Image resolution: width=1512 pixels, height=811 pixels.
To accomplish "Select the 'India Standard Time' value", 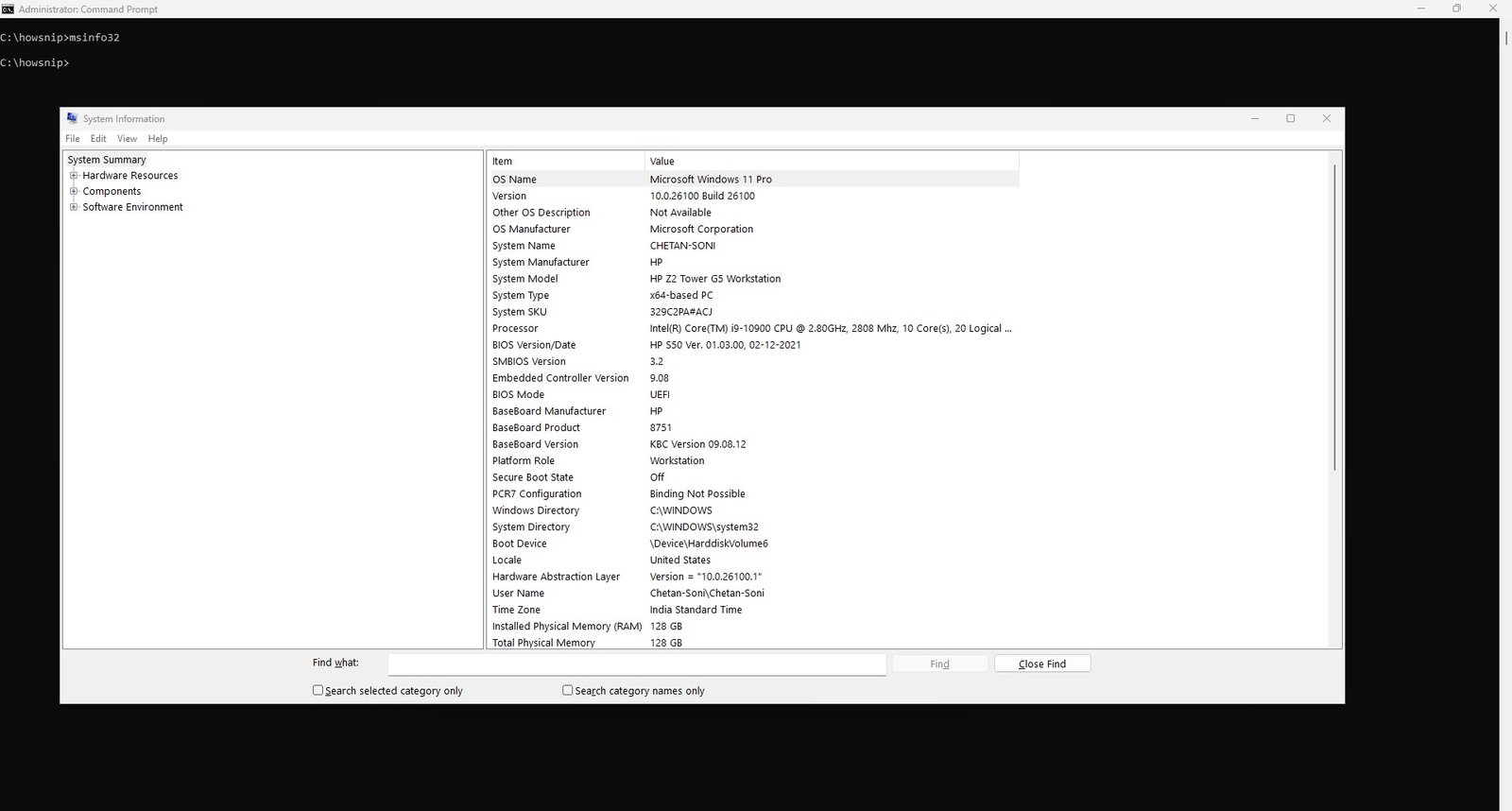I will coord(696,610).
